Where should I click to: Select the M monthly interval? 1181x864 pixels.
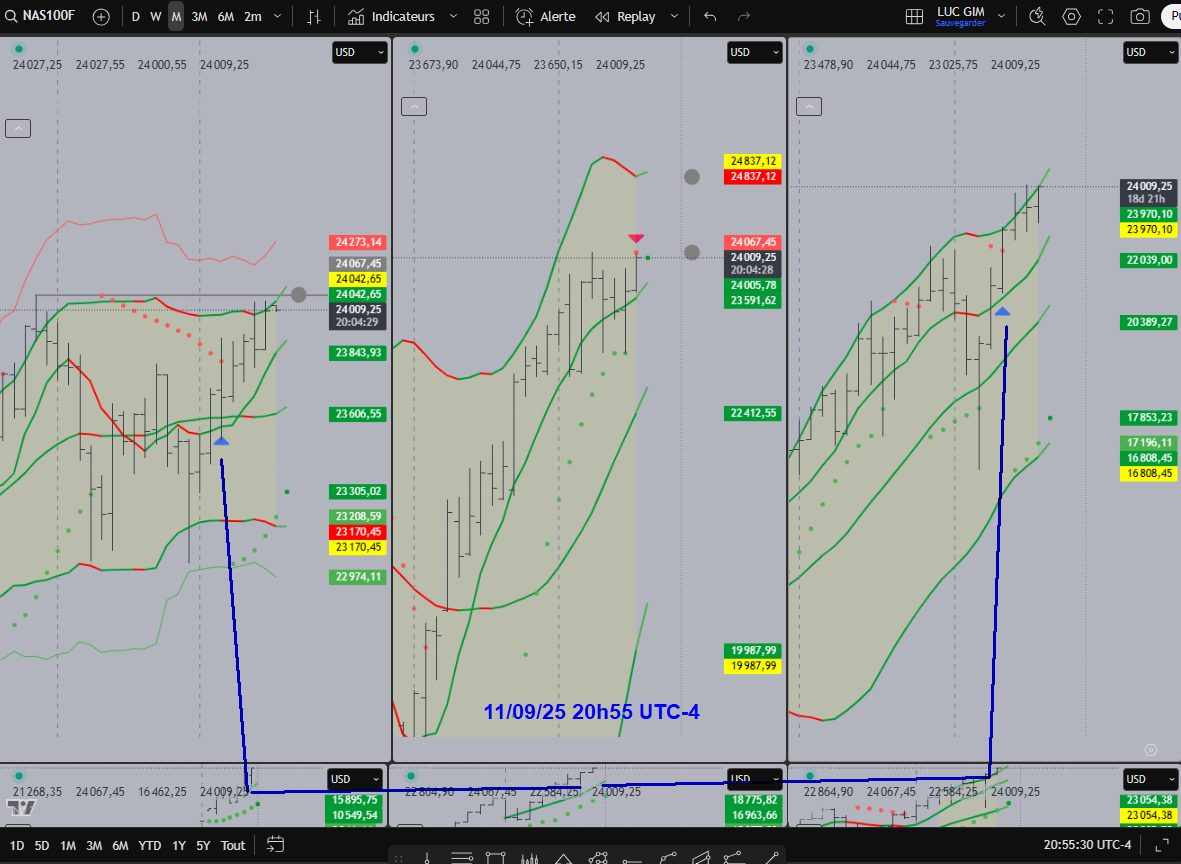click(x=175, y=17)
